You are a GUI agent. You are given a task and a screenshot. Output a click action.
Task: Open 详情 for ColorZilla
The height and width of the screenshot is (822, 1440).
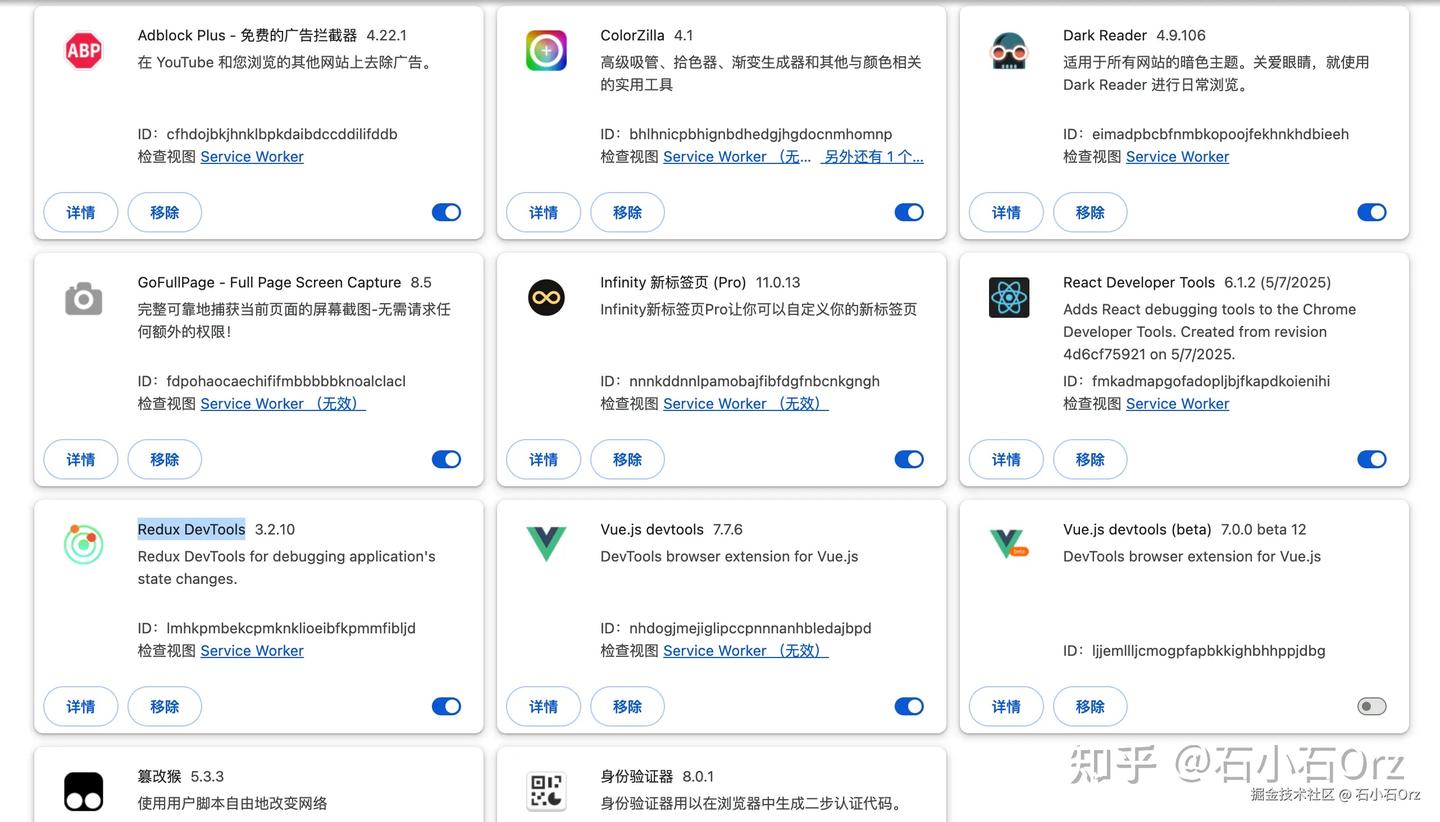coord(544,212)
